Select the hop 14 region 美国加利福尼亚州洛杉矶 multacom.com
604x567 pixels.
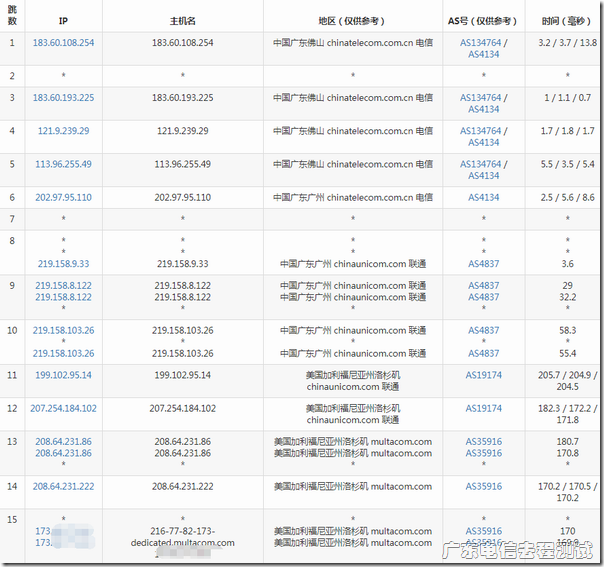coord(353,486)
